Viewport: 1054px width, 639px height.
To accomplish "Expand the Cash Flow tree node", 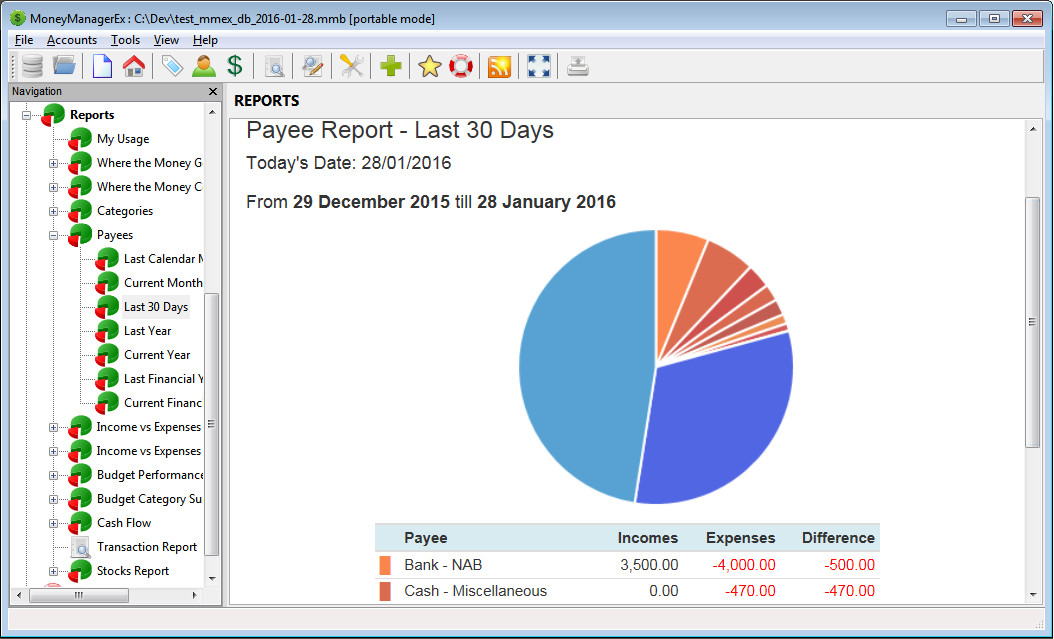I will [53, 523].
